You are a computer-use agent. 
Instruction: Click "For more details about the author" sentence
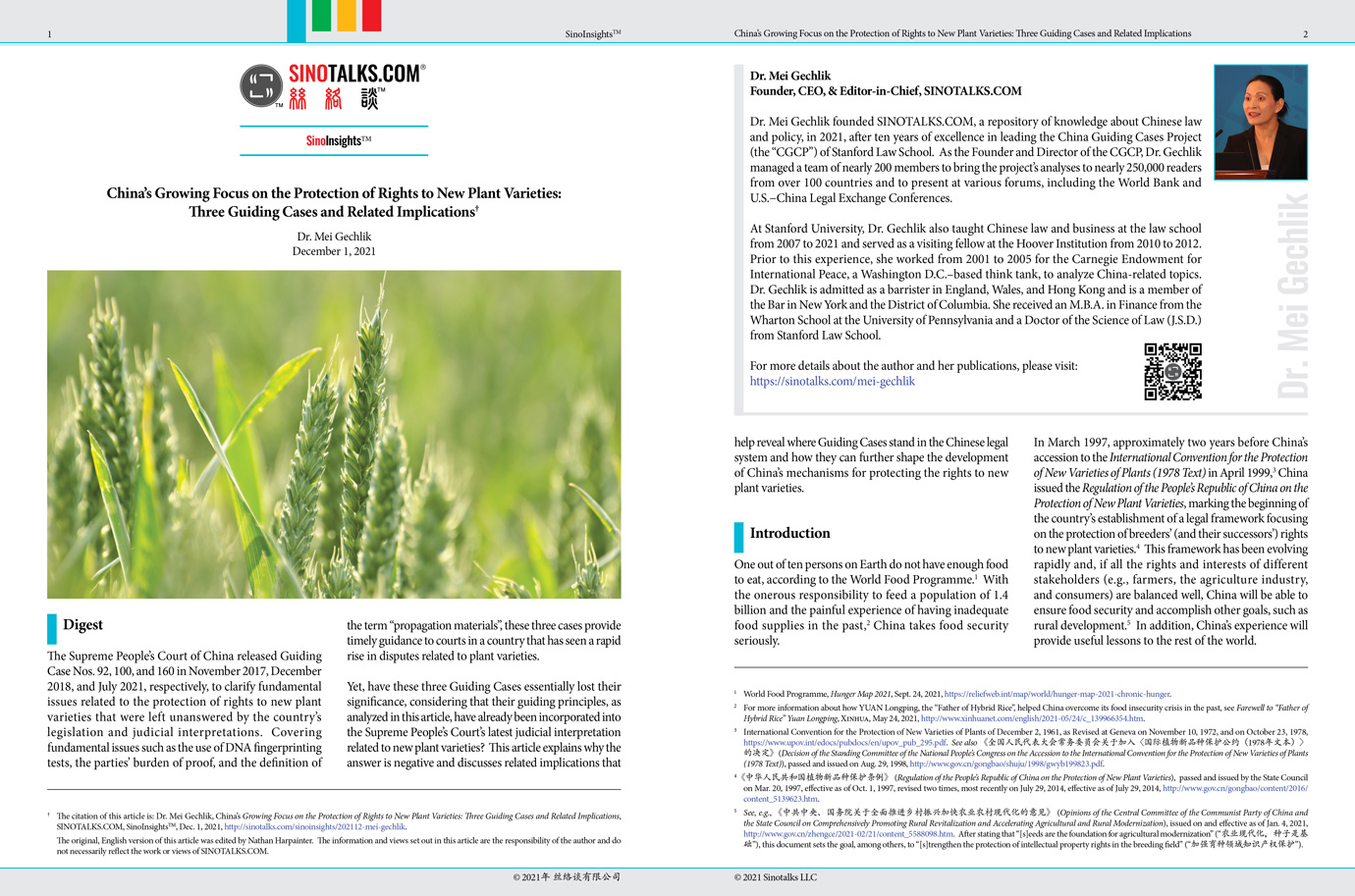click(913, 366)
